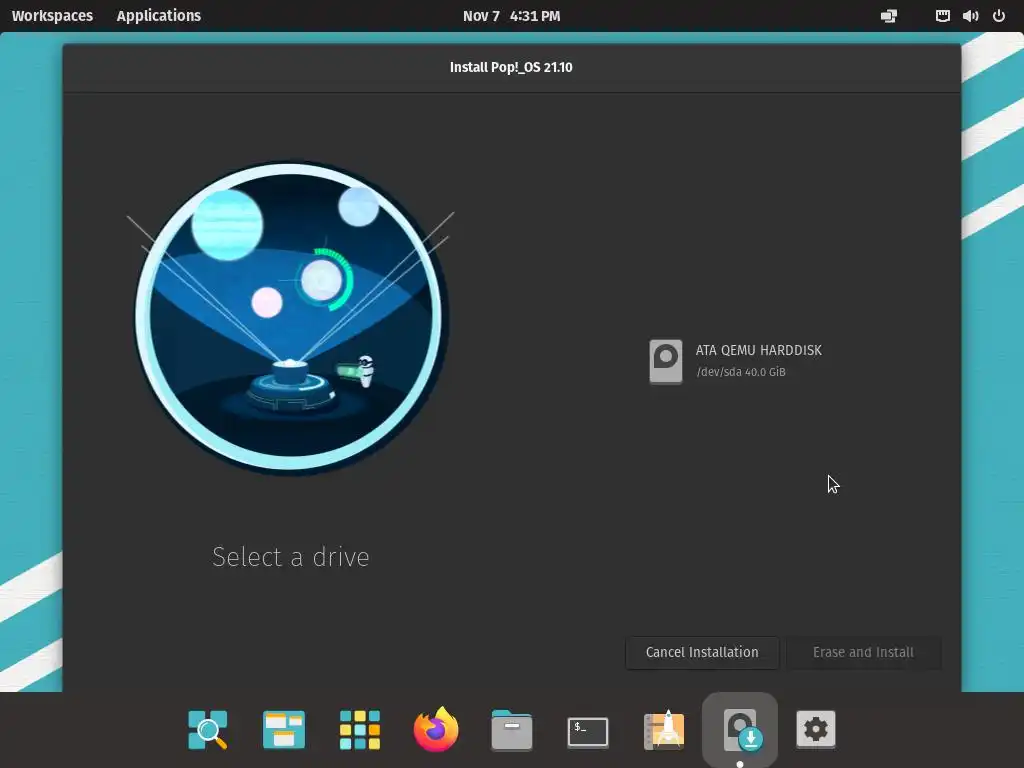Open the Files manager from dock

coord(512,730)
